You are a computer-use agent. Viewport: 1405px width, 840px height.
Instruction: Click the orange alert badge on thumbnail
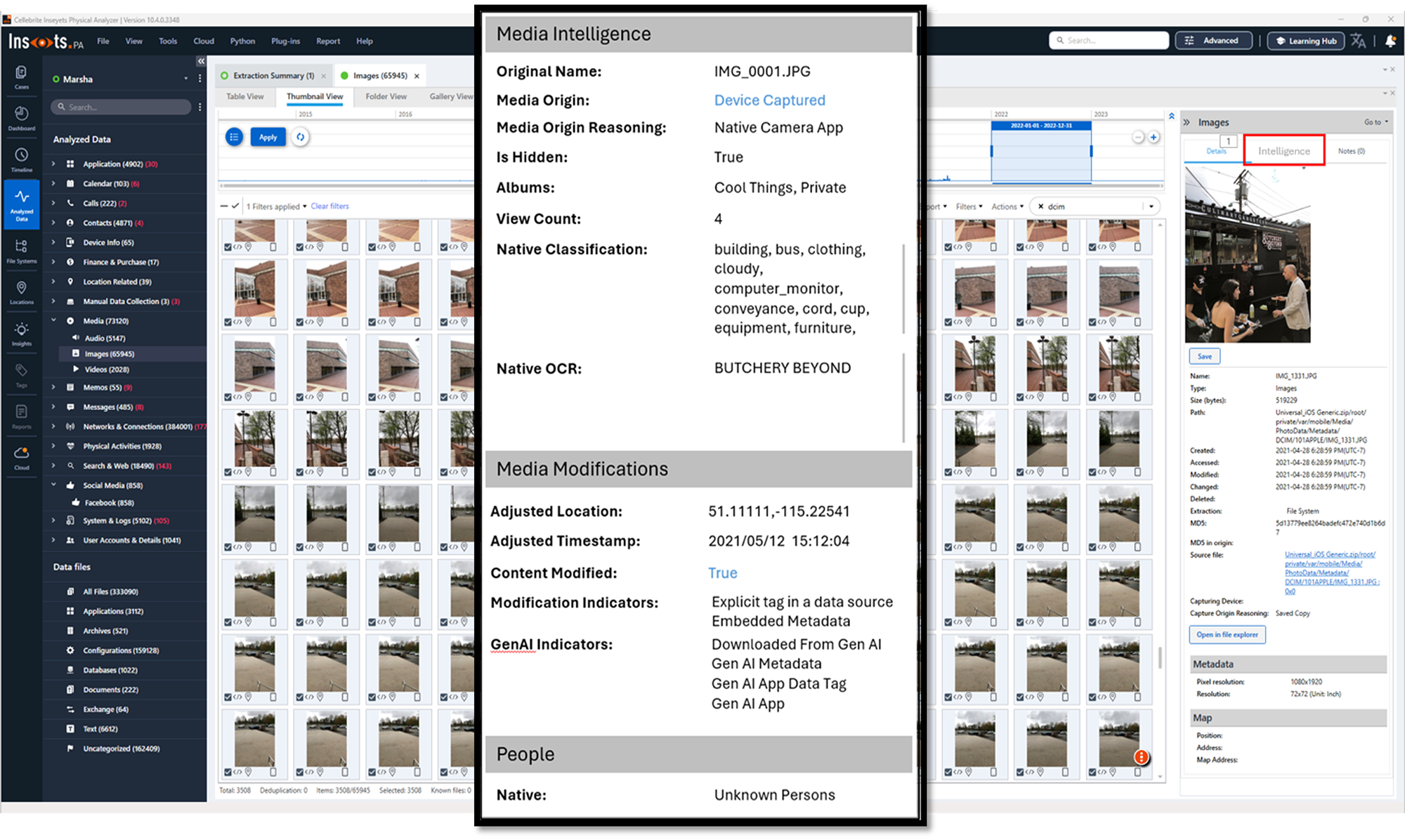pos(1142,757)
